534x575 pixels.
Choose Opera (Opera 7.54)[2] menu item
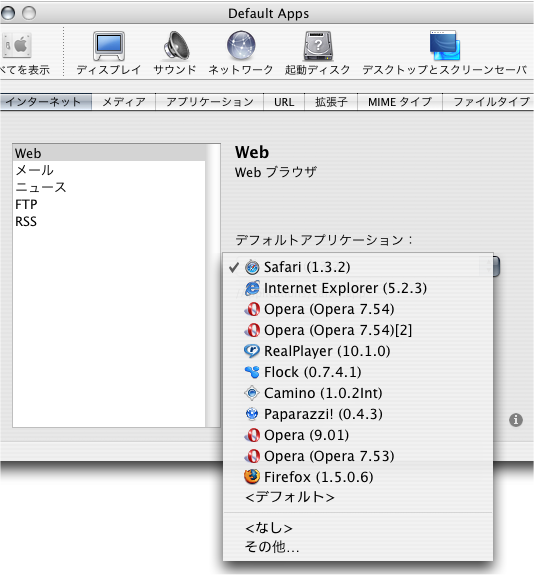(x=358, y=330)
